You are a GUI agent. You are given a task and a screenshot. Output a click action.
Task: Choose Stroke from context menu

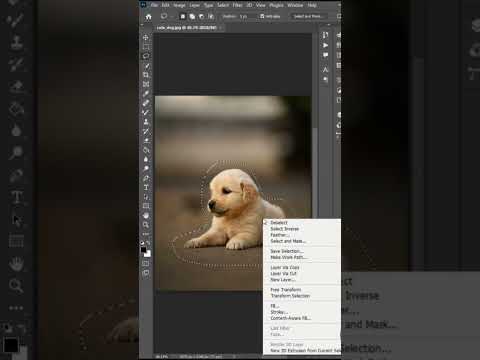click(279, 312)
